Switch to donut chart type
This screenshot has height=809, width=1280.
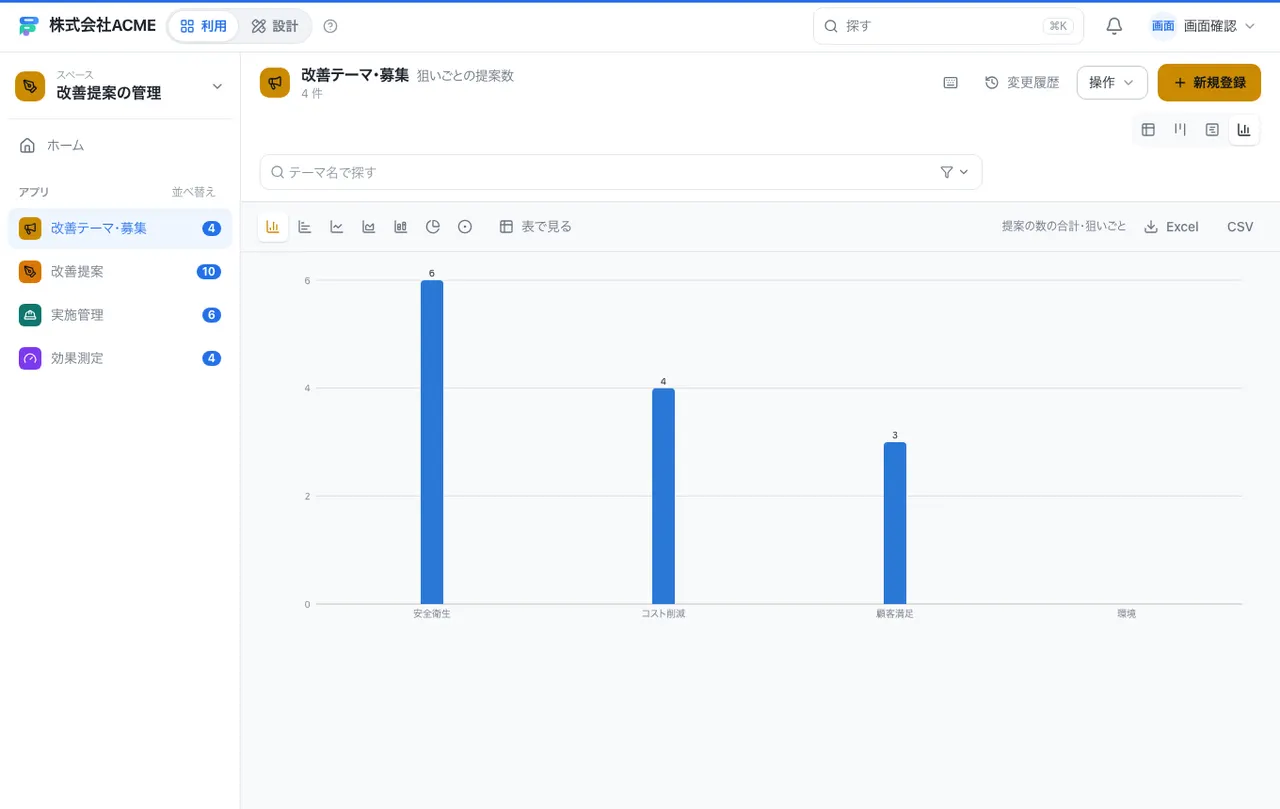(x=465, y=227)
